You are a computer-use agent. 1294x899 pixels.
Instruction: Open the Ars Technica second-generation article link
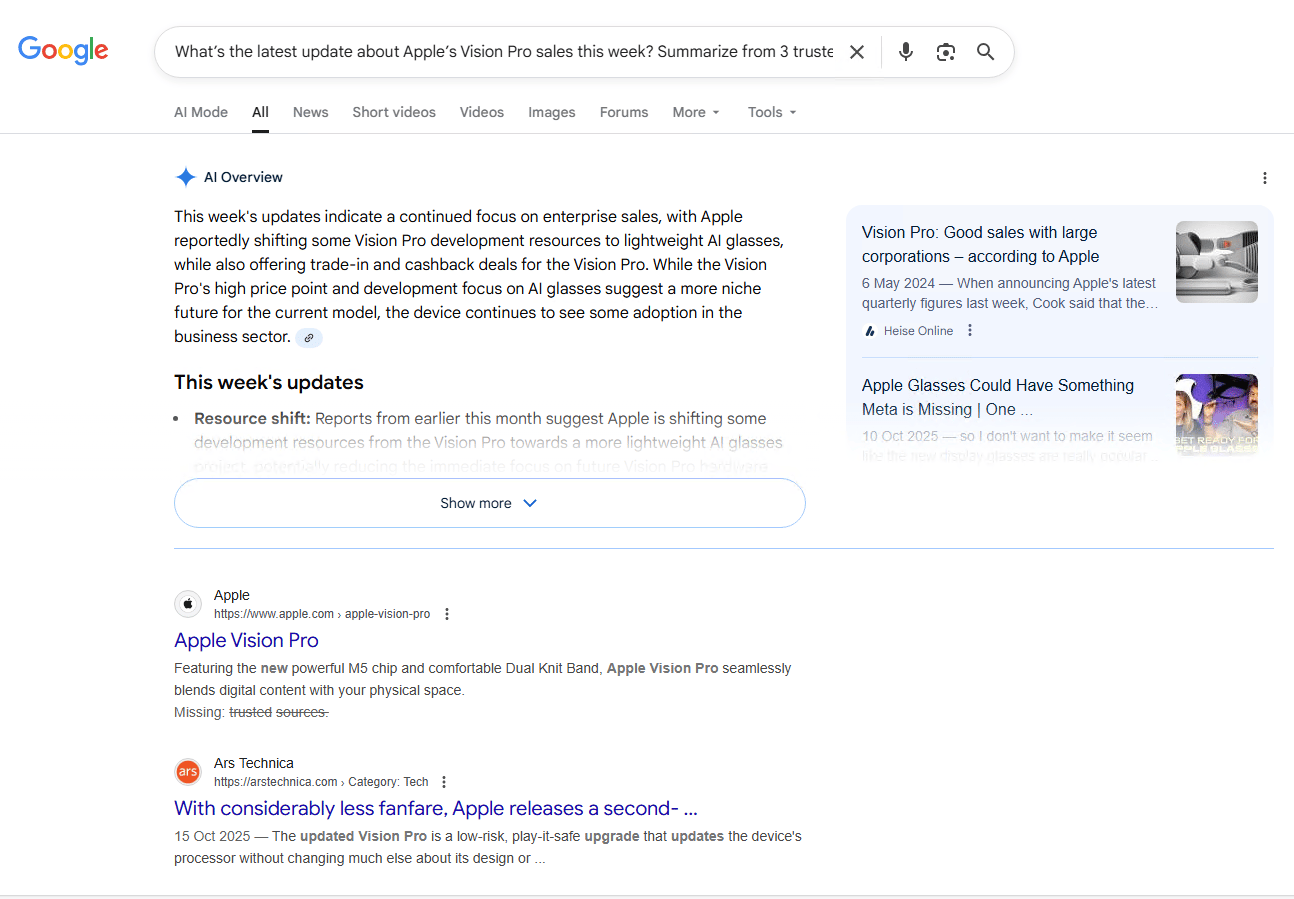[436, 808]
